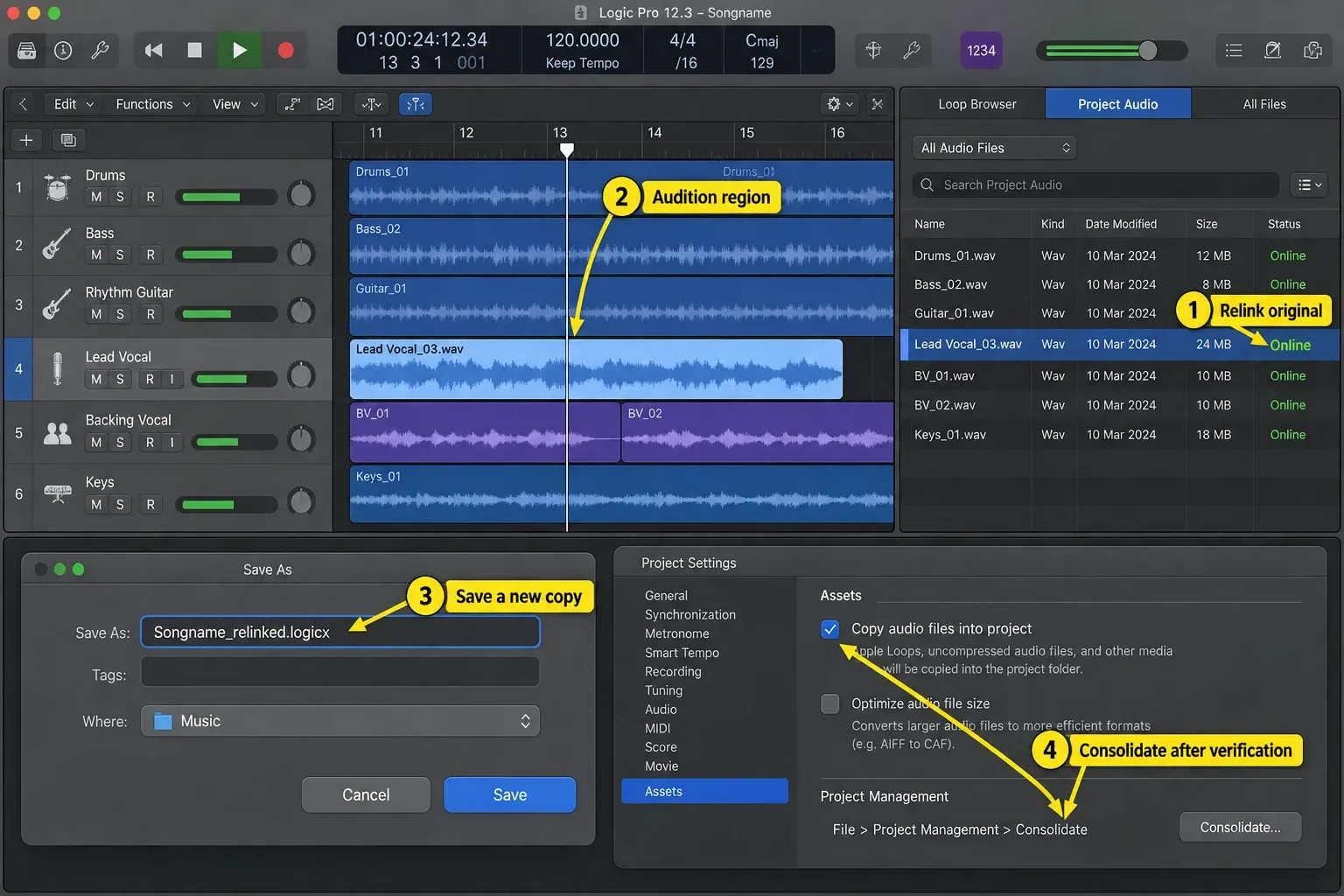1344x896 pixels.
Task: Open the list view options dropdown
Action: pyautogui.click(x=1309, y=185)
